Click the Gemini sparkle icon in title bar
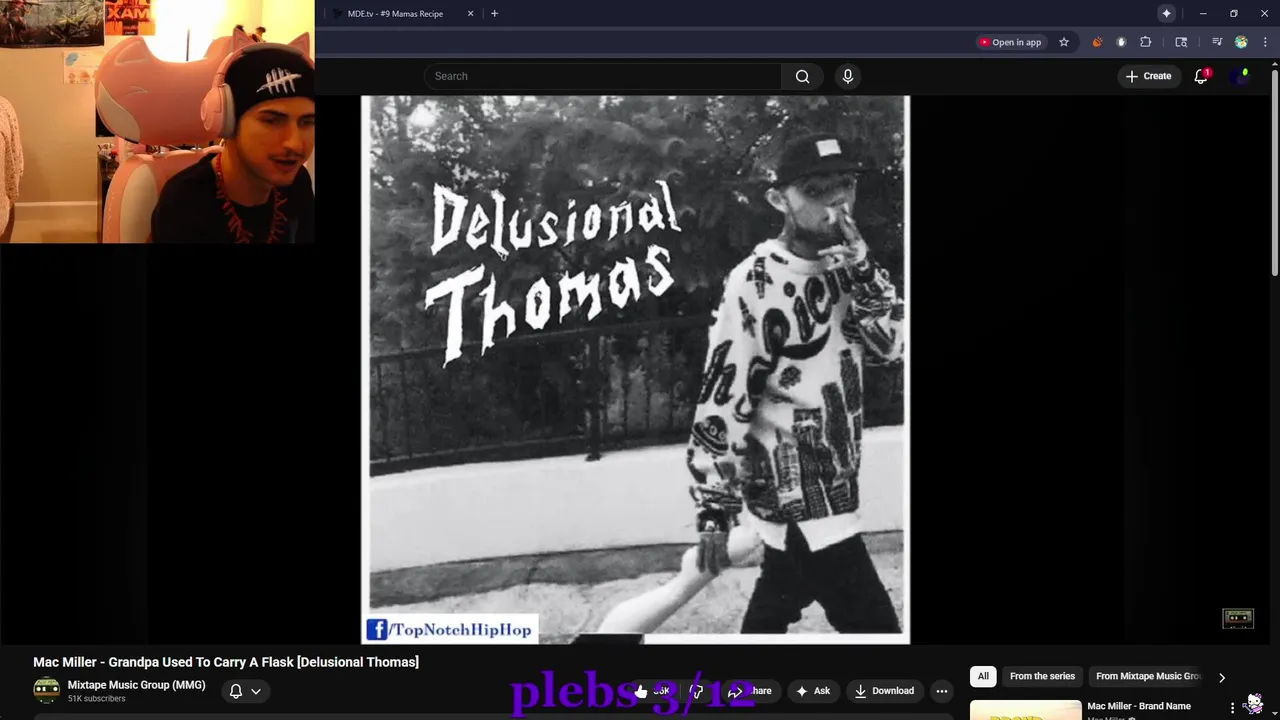 click(x=1166, y=14)
